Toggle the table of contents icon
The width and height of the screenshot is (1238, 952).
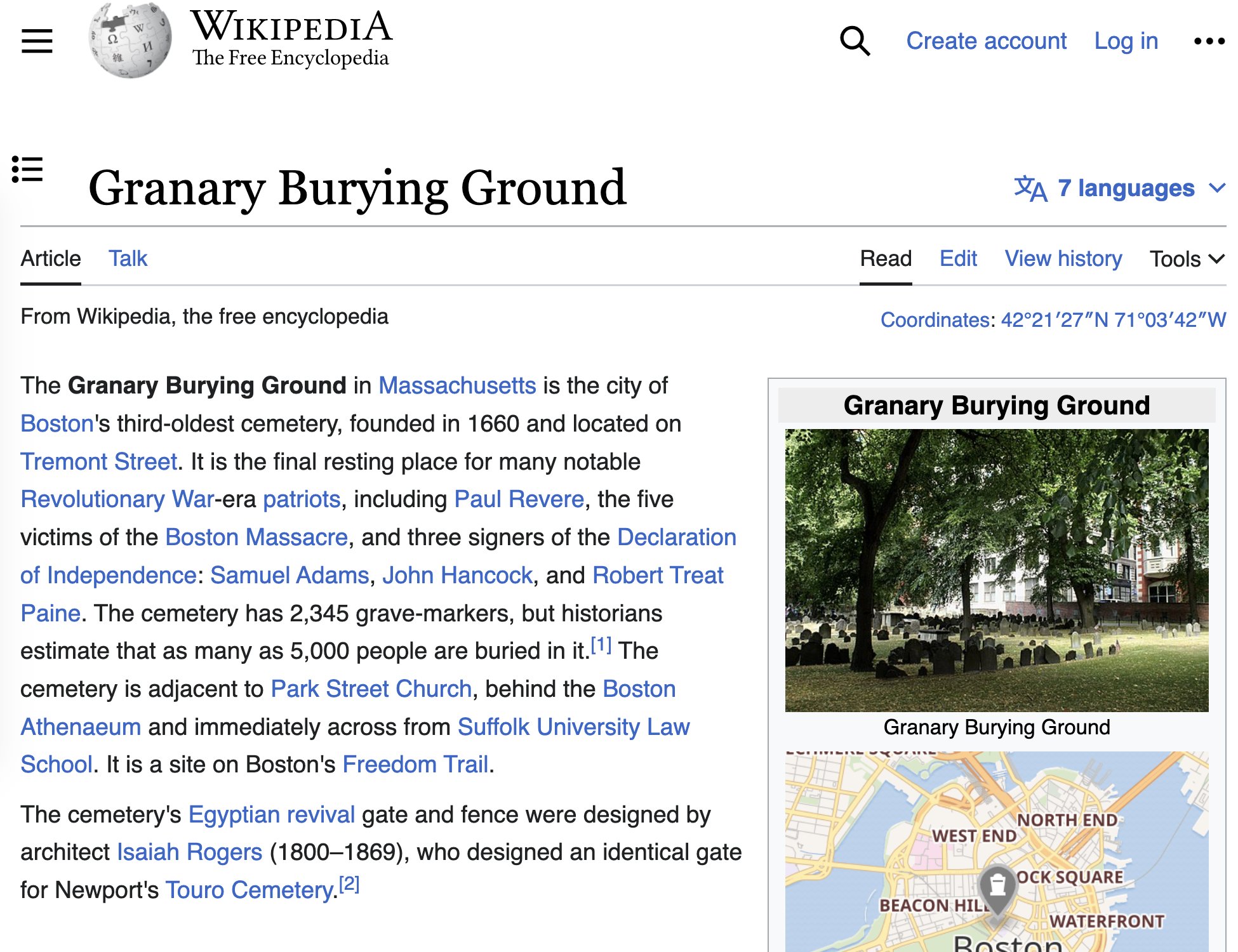pyautogui.click(x=27, y=169)
